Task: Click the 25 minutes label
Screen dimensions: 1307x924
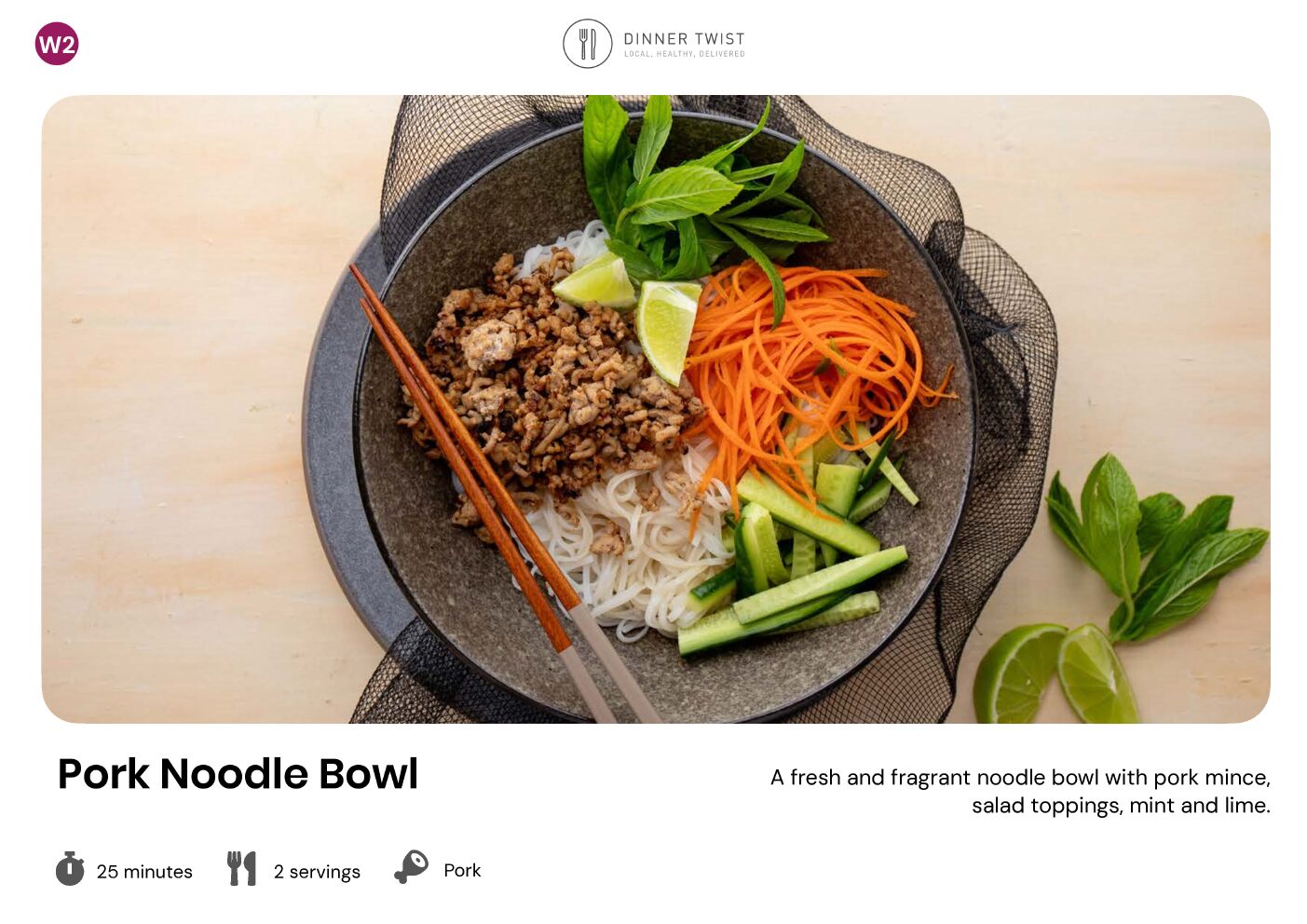Action: point(144,872)
